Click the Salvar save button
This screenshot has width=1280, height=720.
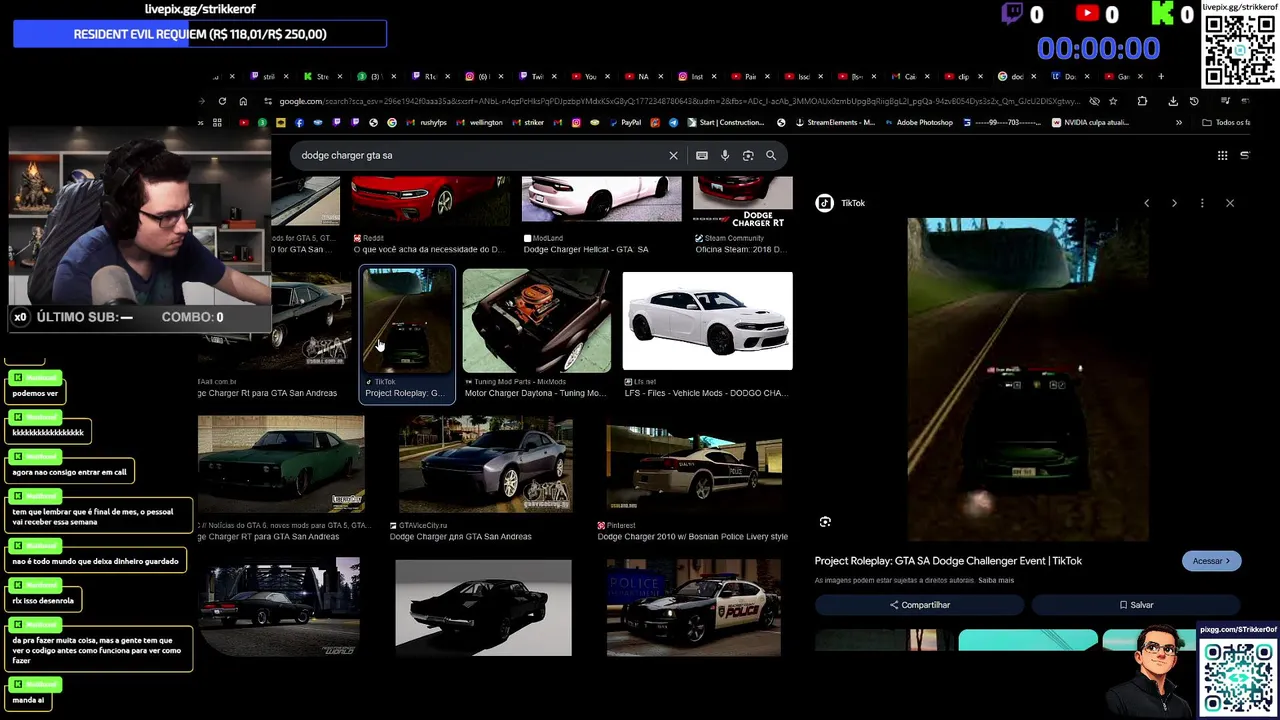coord(1136,605)
